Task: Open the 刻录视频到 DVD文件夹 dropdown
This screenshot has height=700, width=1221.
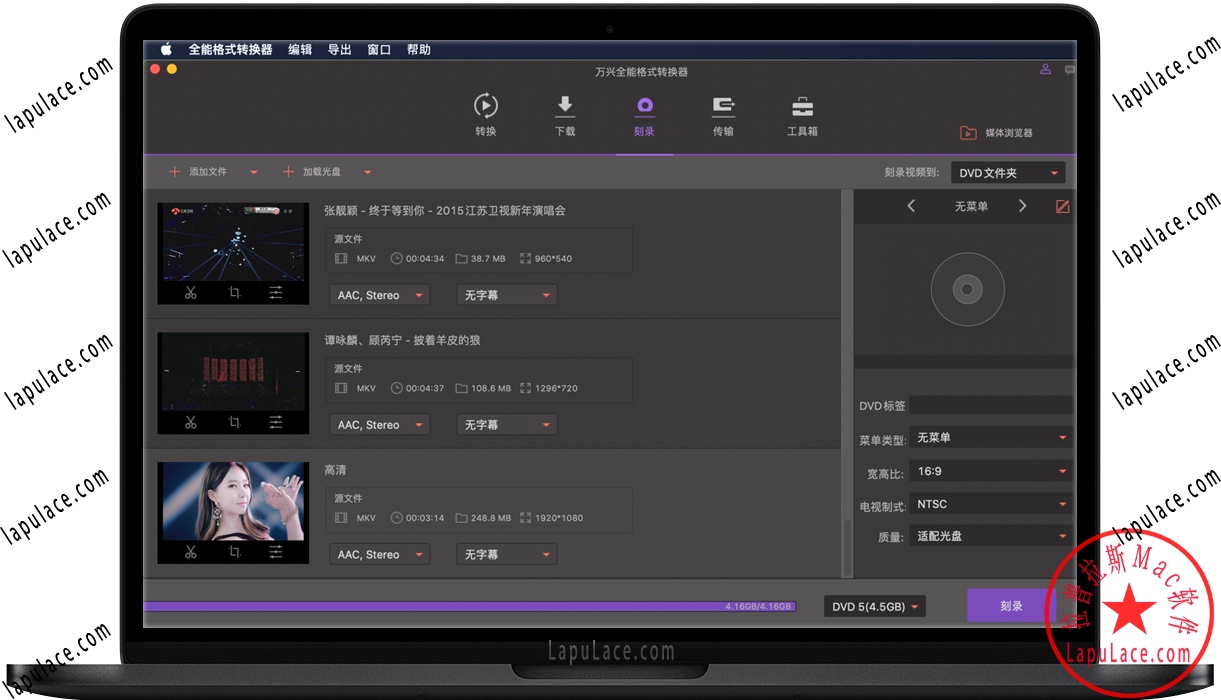Action: (x=1007, y=172)
